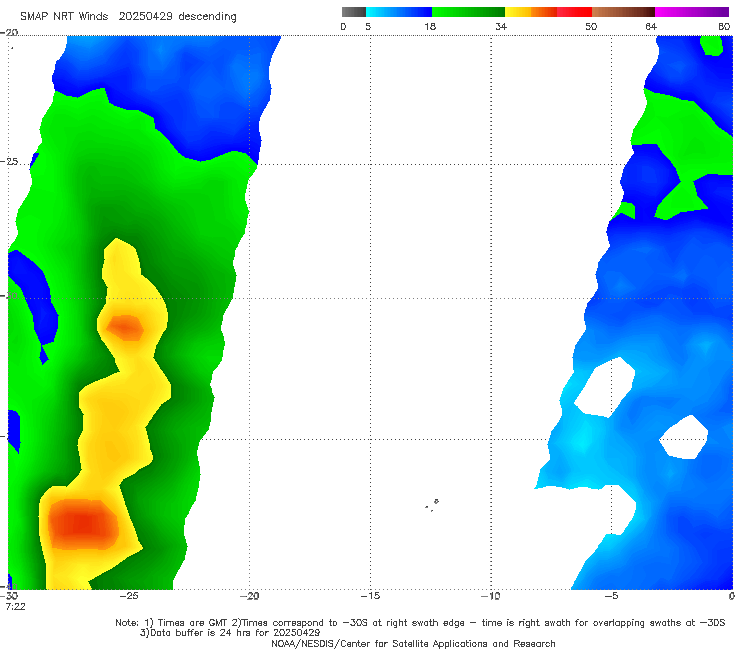
Task: Click the "-20" longitude label on the bottom axis
Action: [x=250, y=596]
